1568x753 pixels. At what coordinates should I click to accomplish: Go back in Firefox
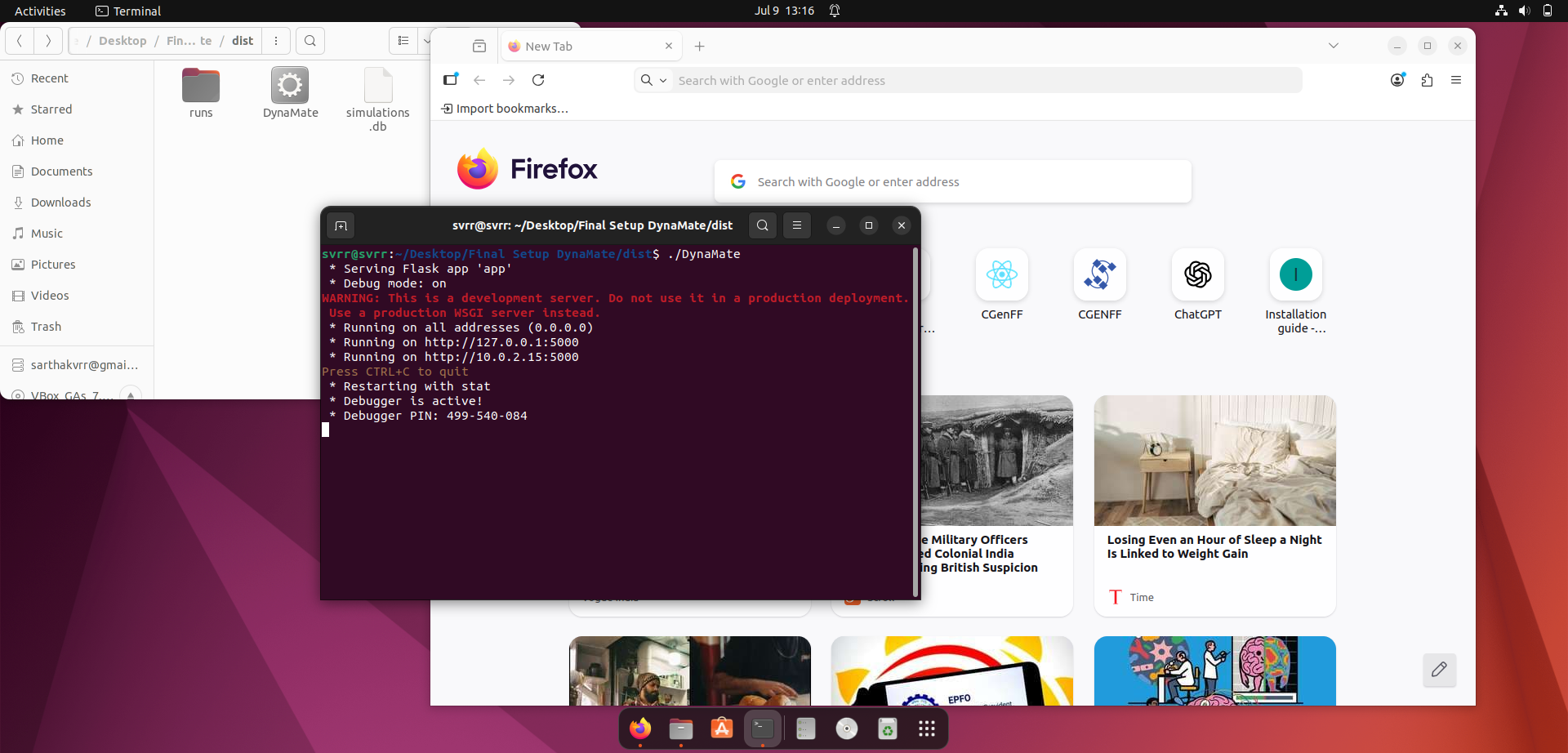(479, 80)
